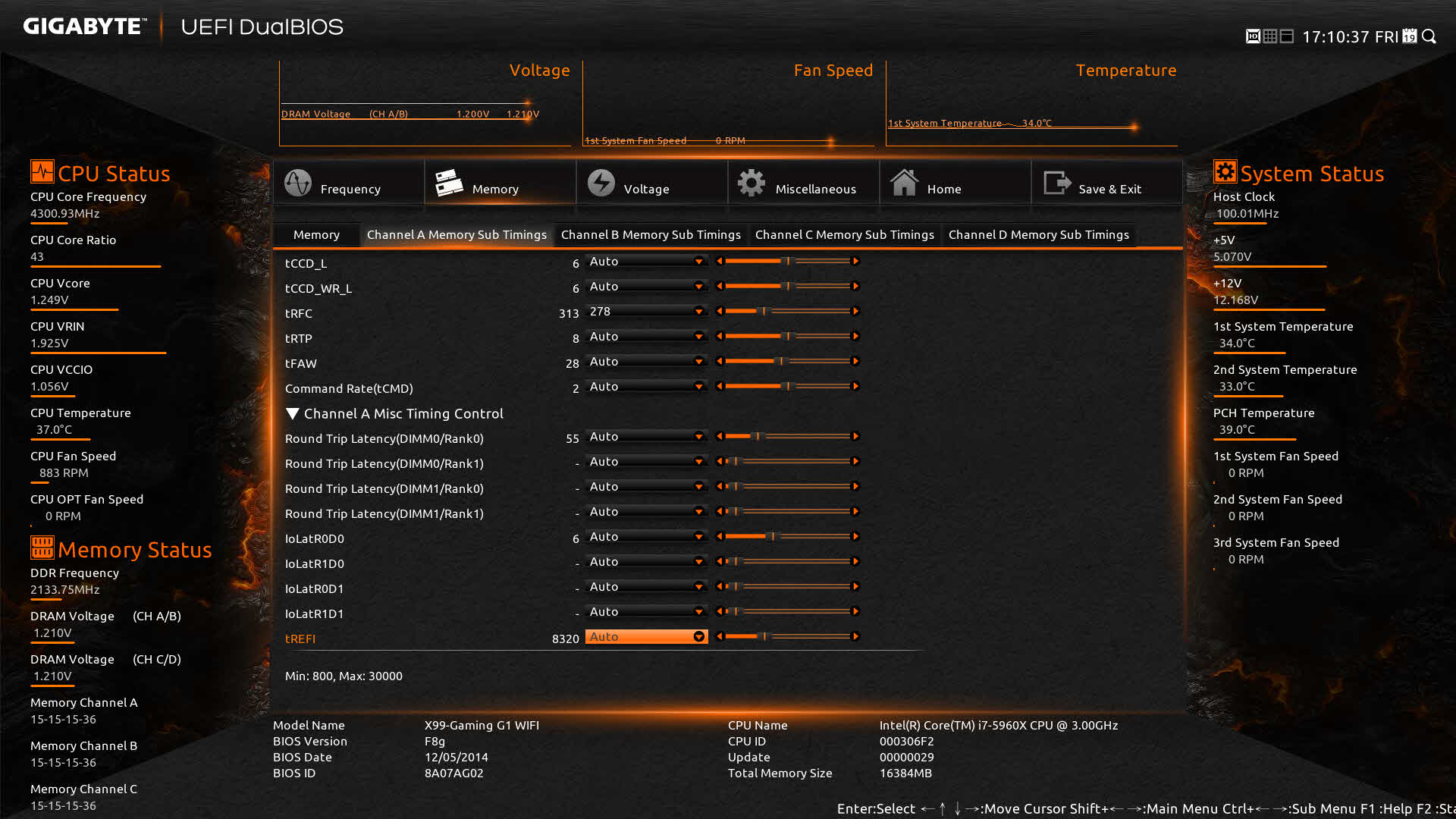Increase tREFI using right arrow
This screenshot has height=819, width=1456.
point(855,636)
